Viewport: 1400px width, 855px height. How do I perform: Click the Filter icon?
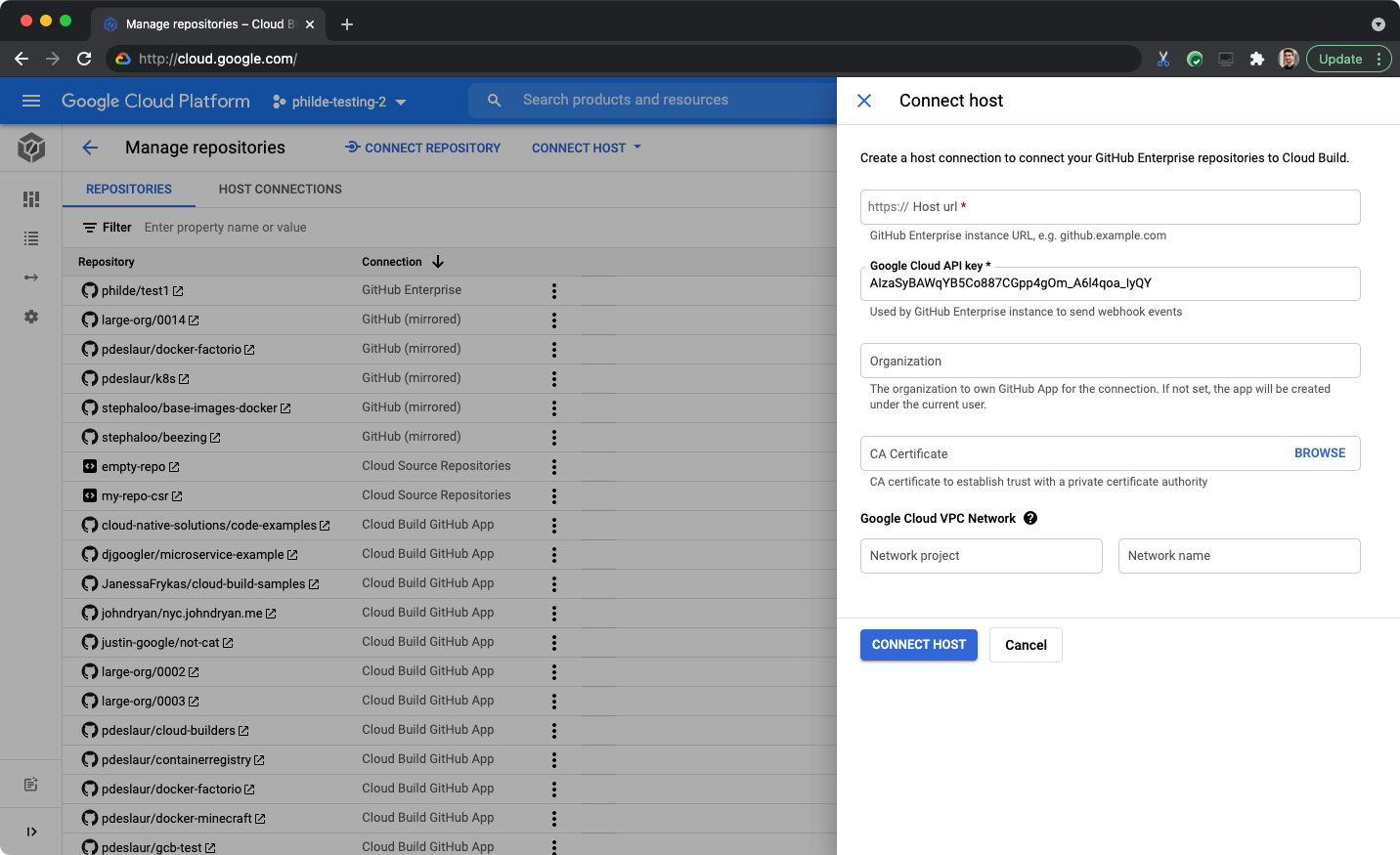90,228
